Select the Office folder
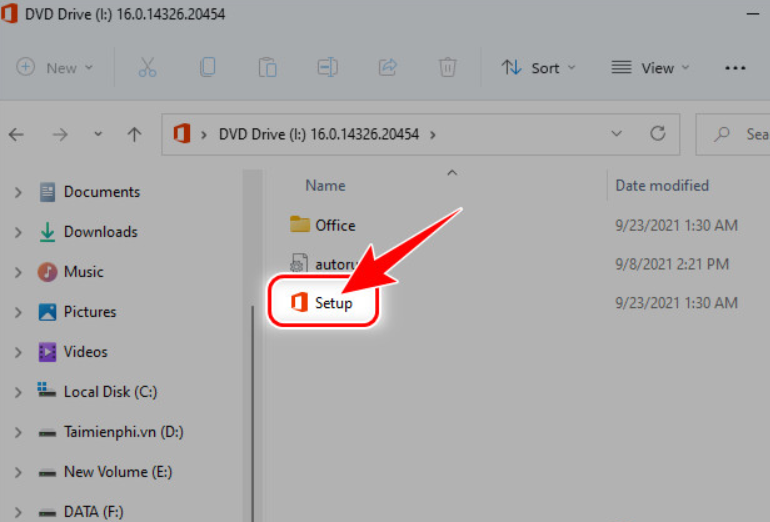The image size is (770, 522). [335, 225]
